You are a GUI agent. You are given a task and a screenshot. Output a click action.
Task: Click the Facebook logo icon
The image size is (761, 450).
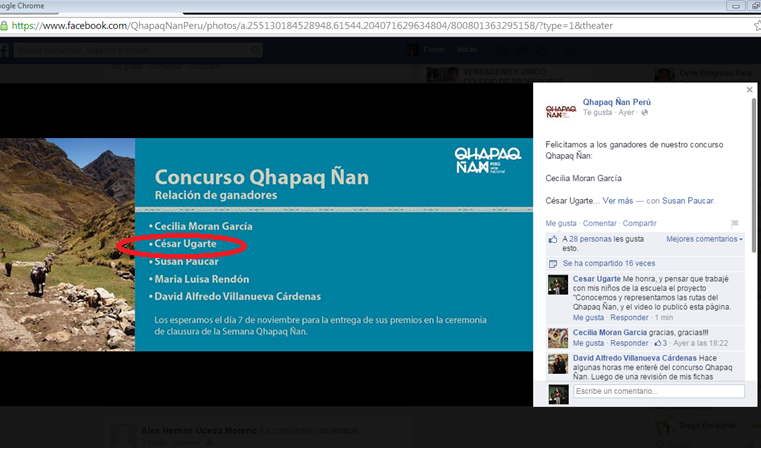[4, 50]
